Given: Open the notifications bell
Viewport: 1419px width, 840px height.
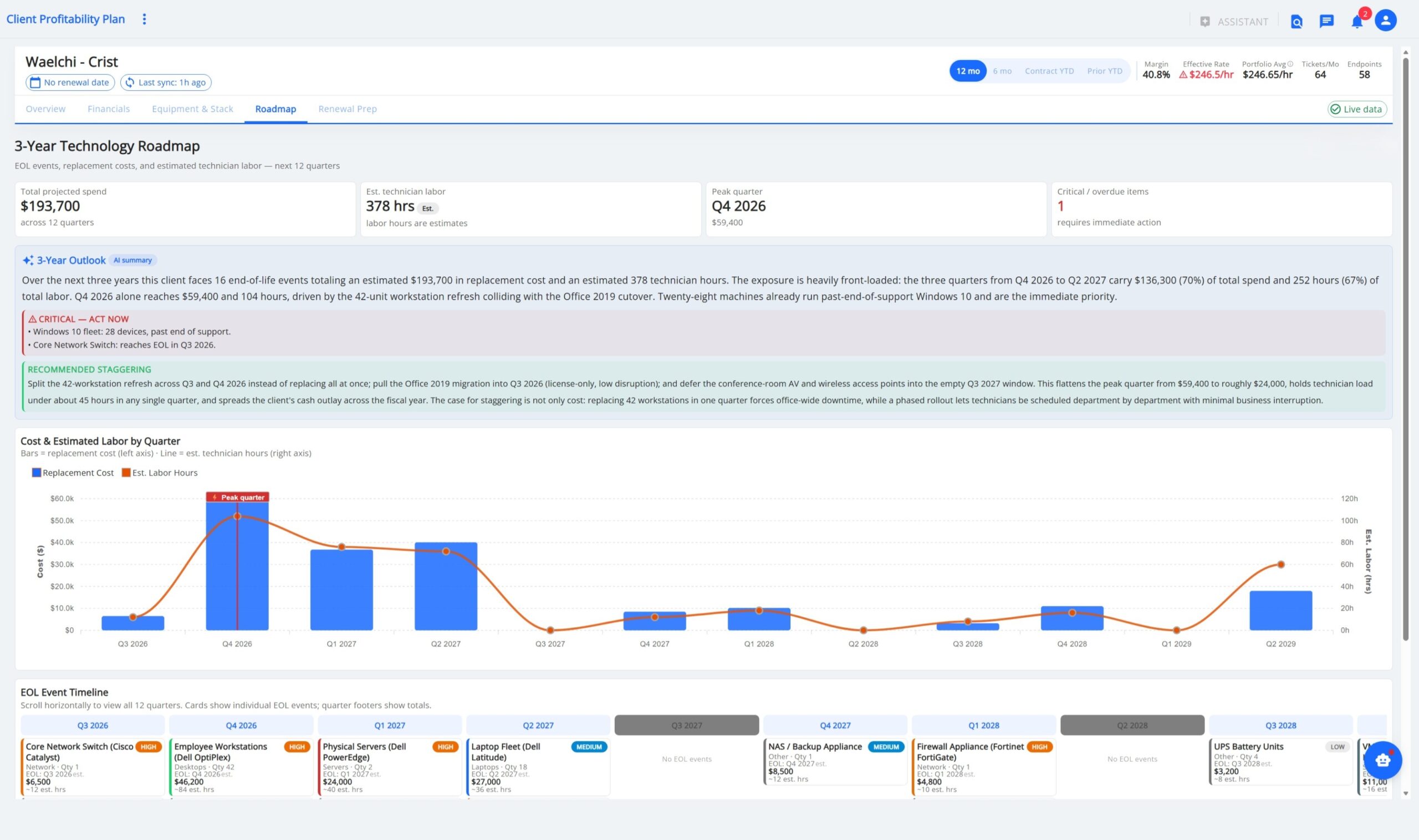Looking at the screenshot, I should tap(1357, 22).
